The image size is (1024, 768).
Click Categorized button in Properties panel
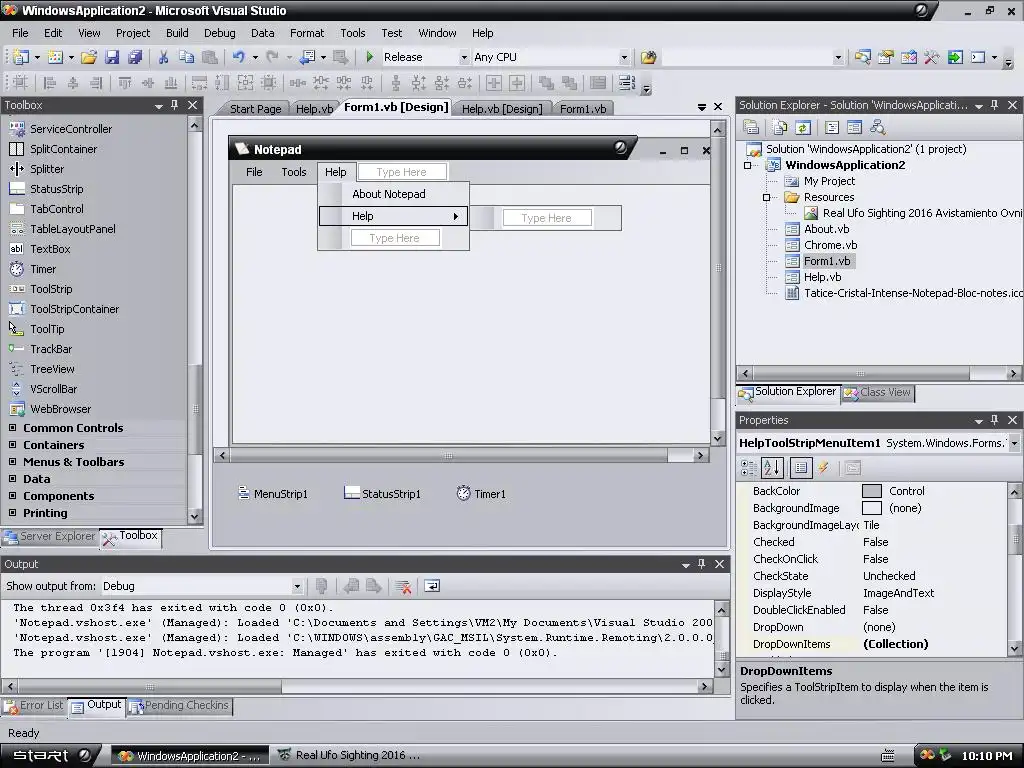[x=748, y=467]
